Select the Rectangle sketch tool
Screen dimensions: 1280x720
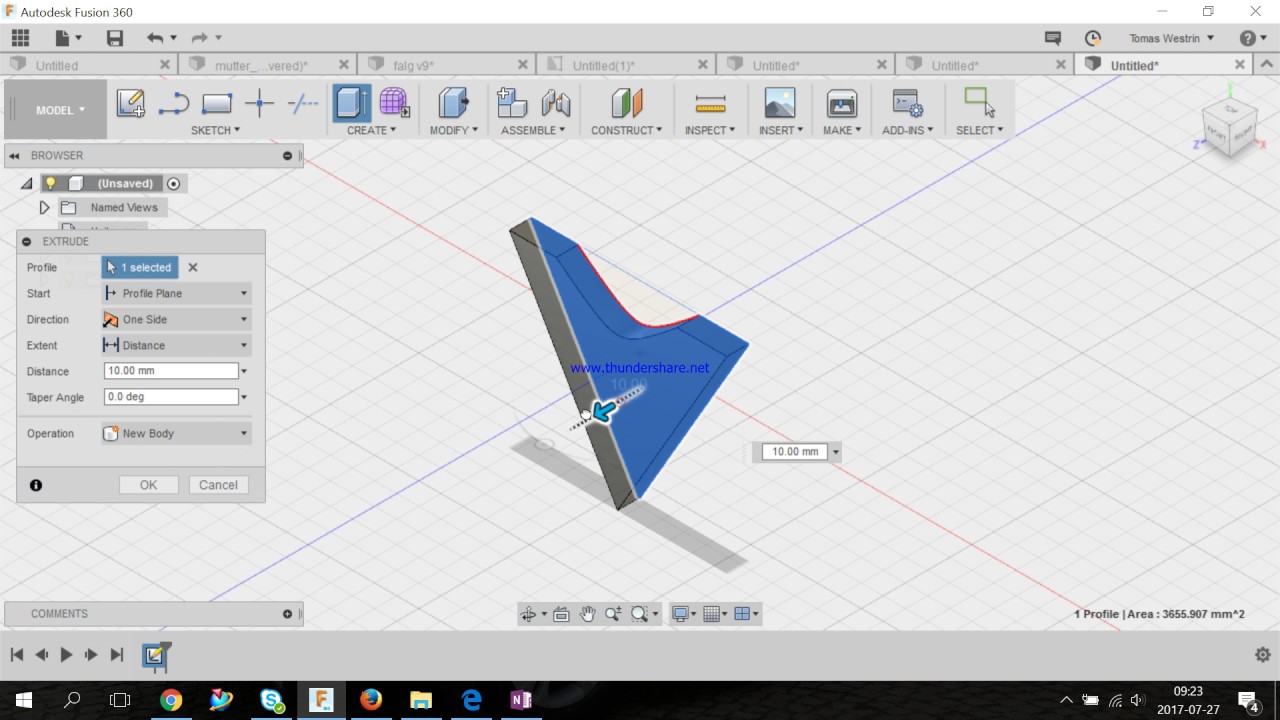click(x=217, y=103)
